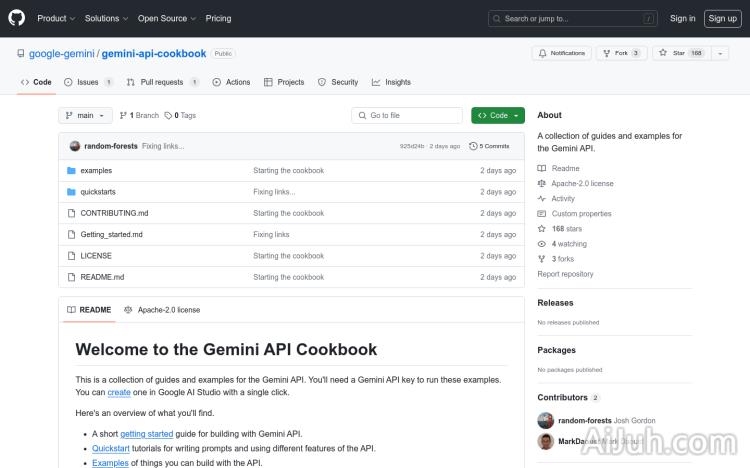This screenshot has height=468, width=750.
Task: Open the Getting_started.md file
Action: point(111,234)
